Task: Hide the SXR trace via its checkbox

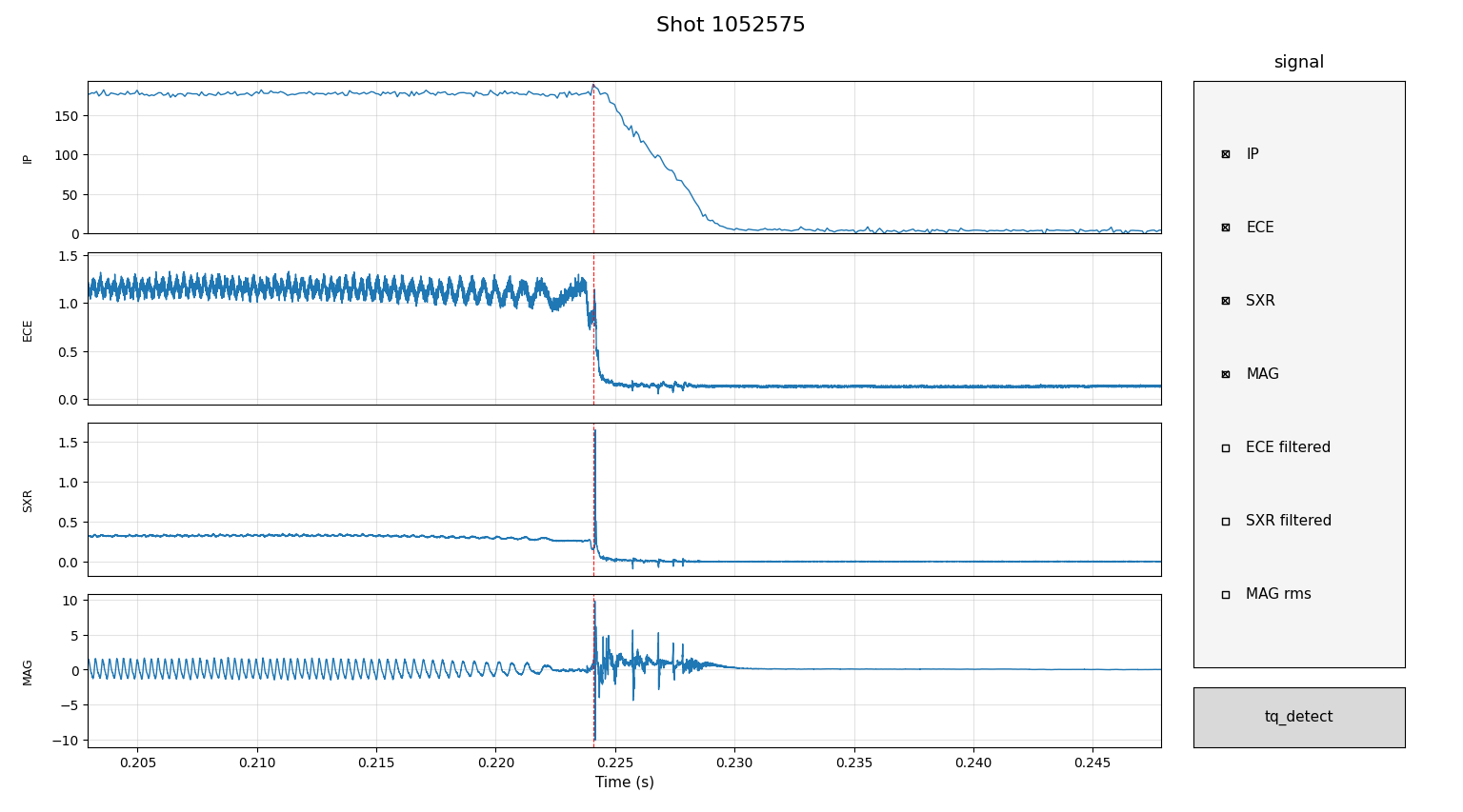Action: pos(1226,301)
